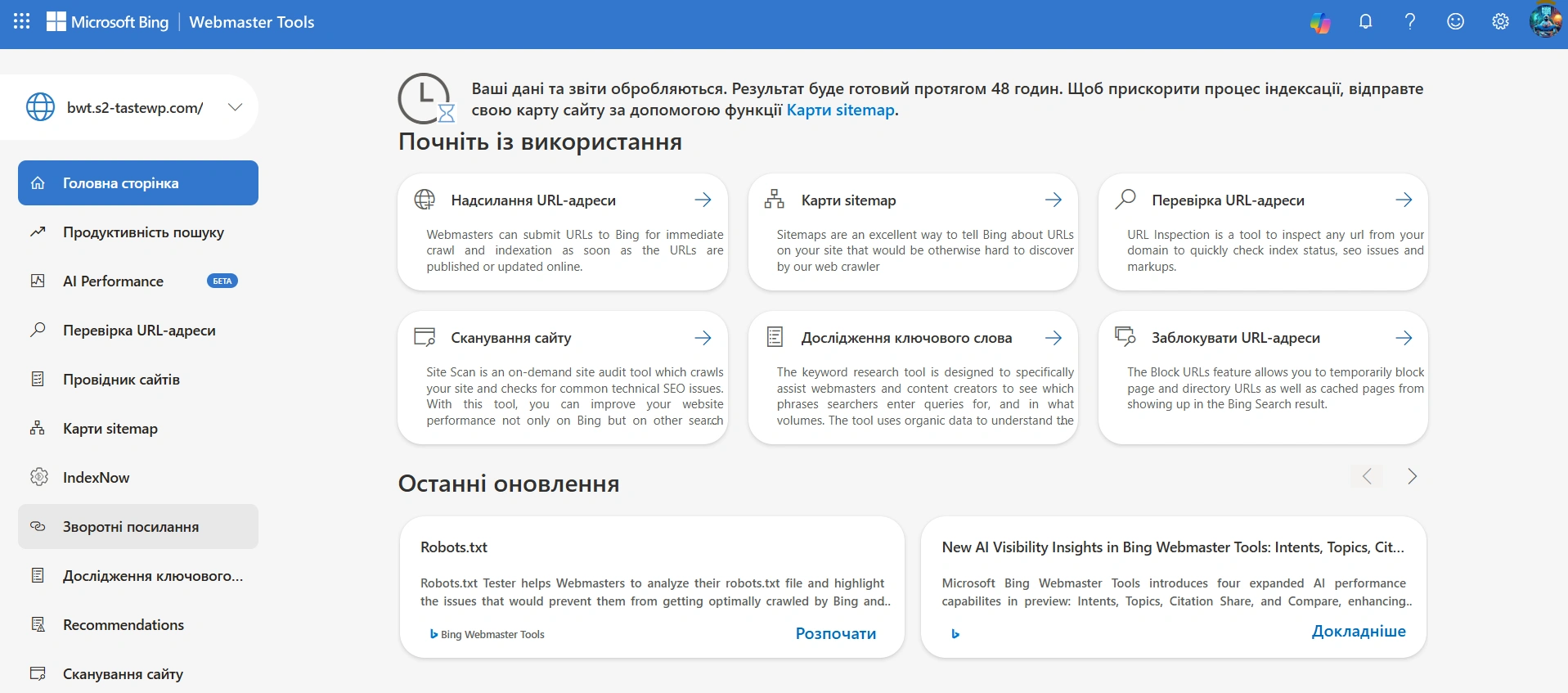
Task: Click magnifier icon on Перевірка URL-адреси card
Action: click(x=1125, y=199)
